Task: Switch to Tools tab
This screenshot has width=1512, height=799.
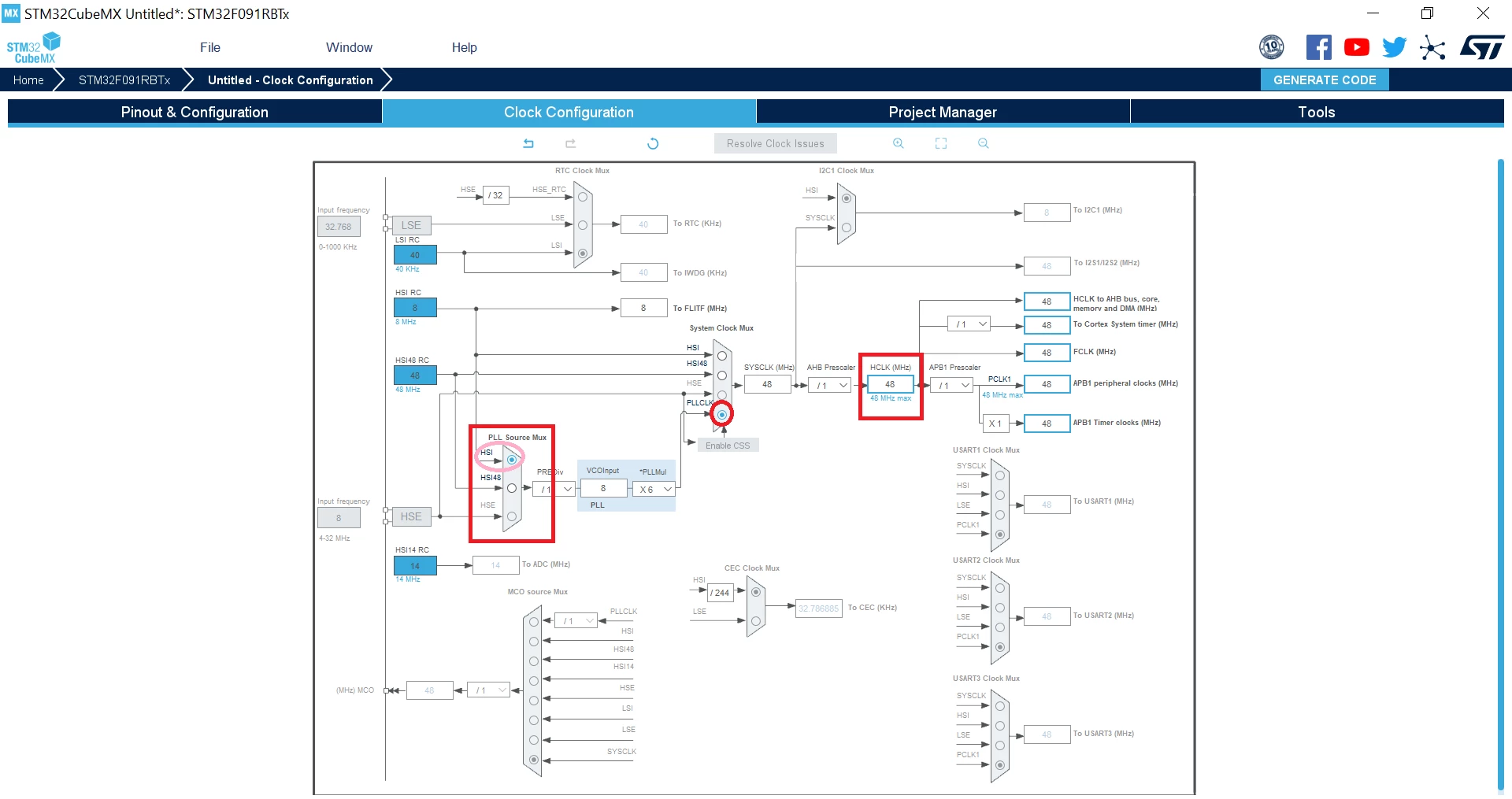Action: [x=1317, y=112]
